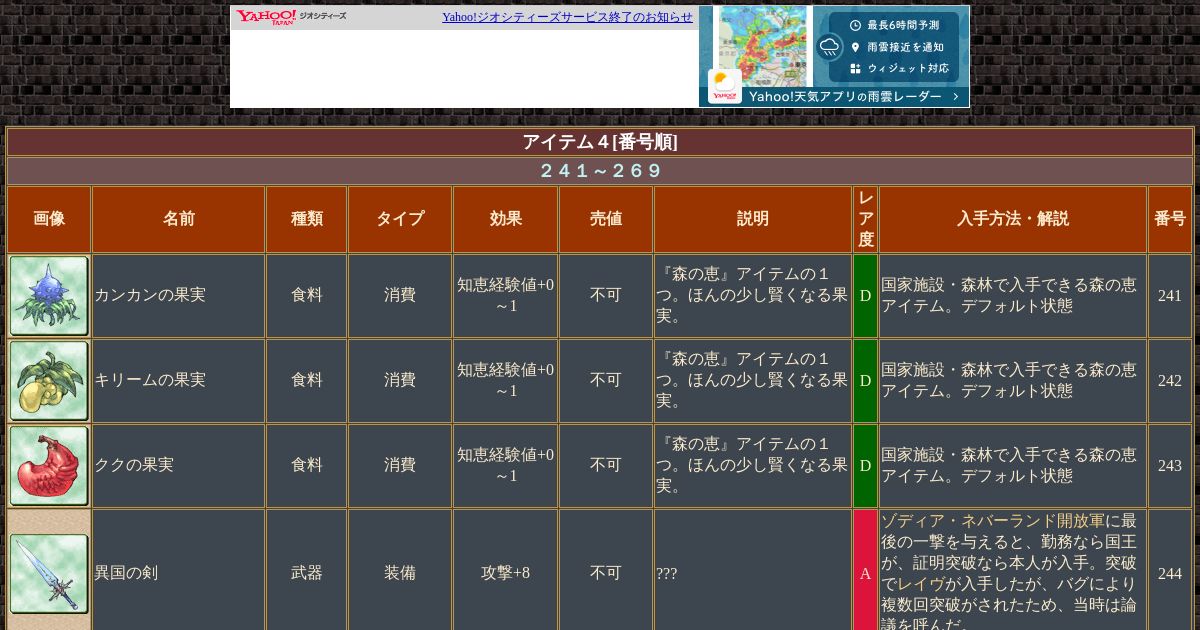Click 食料 cell in the カンカンの果実 row
The width and height of the screenshot is (1200, 630).
coord(307,296)
